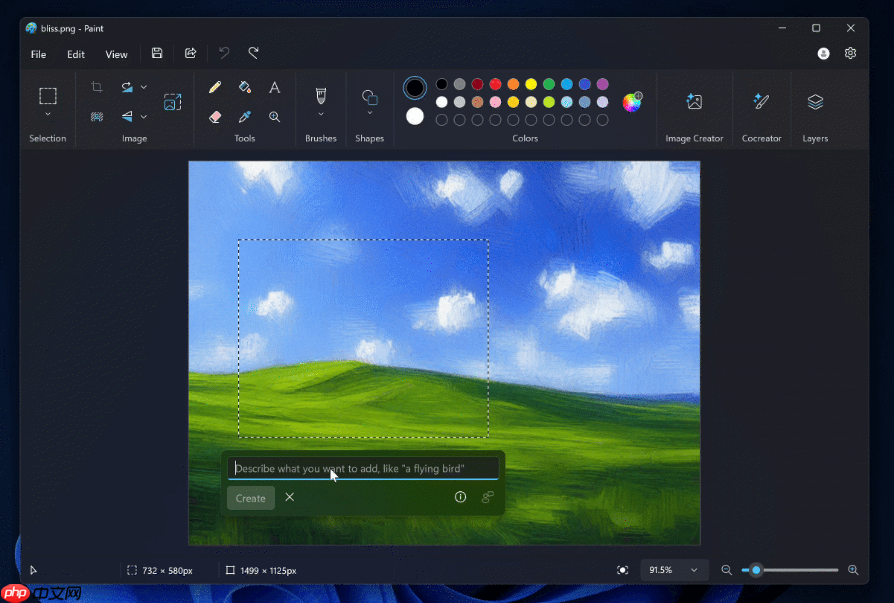Click the Redo arrow
The width and height of the screenshot is (894, 603).
[254, 53]
